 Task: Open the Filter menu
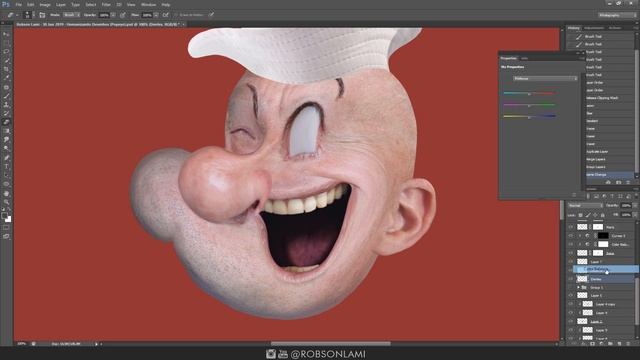point(106,4)
